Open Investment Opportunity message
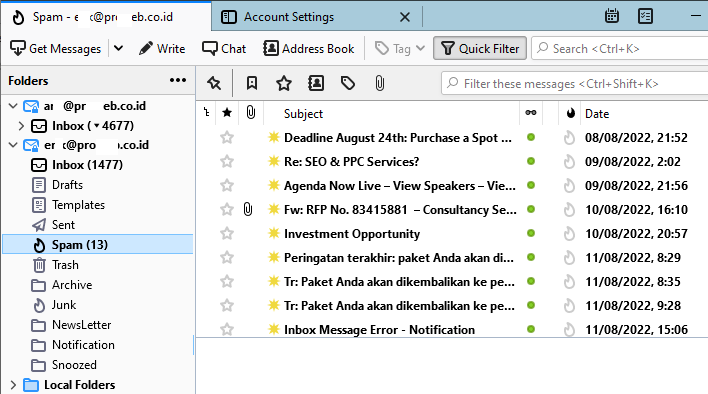 [x=352, y=233]
